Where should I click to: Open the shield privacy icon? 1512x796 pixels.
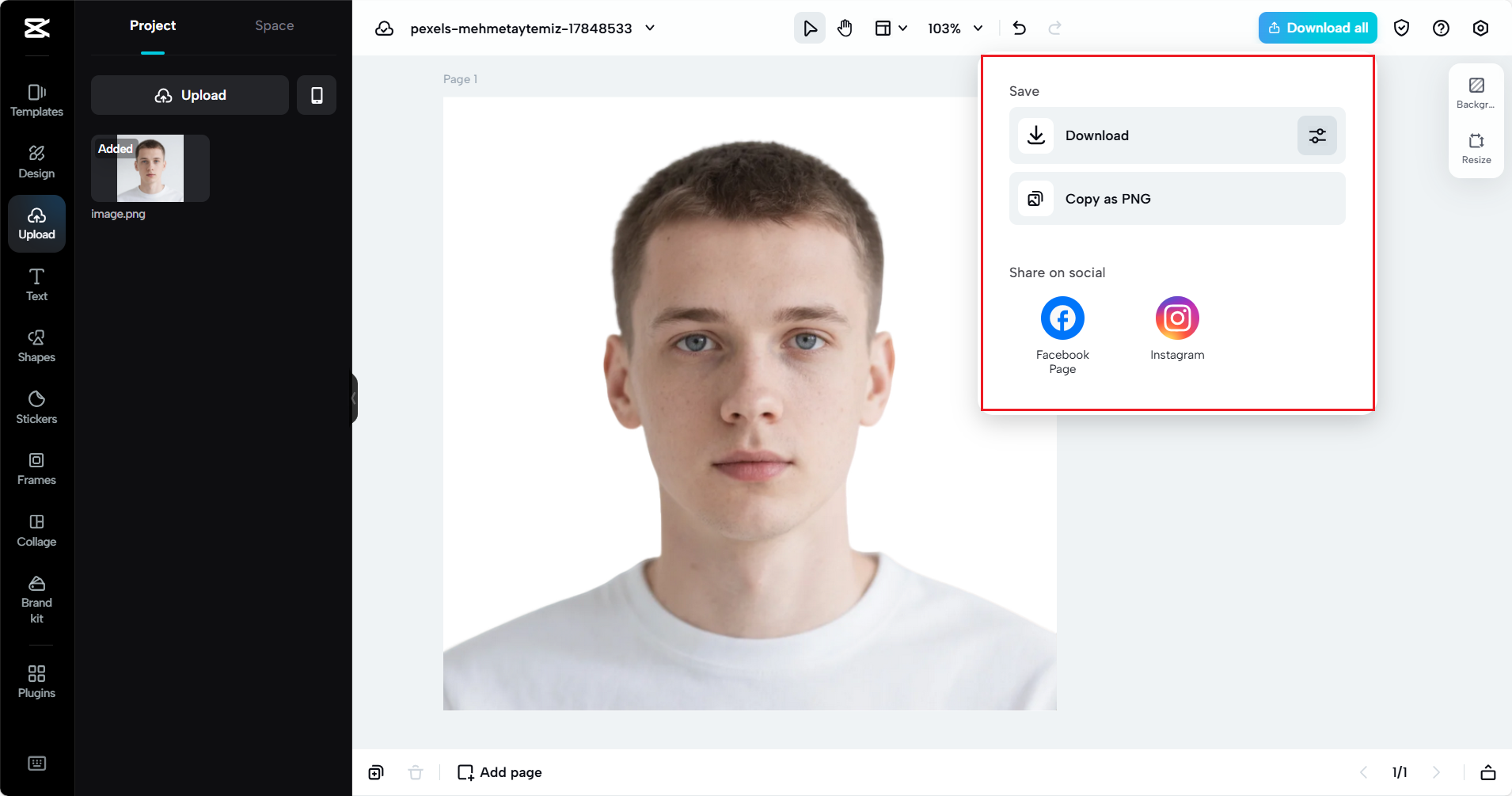[x=1401, y=29]
